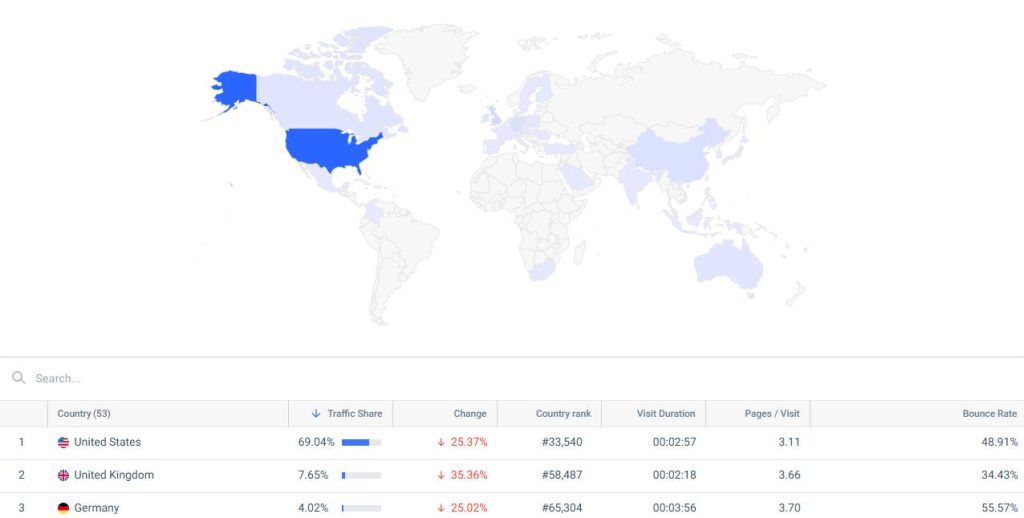
Task: Click the Germany flag icon
Action: pos(63,508)
